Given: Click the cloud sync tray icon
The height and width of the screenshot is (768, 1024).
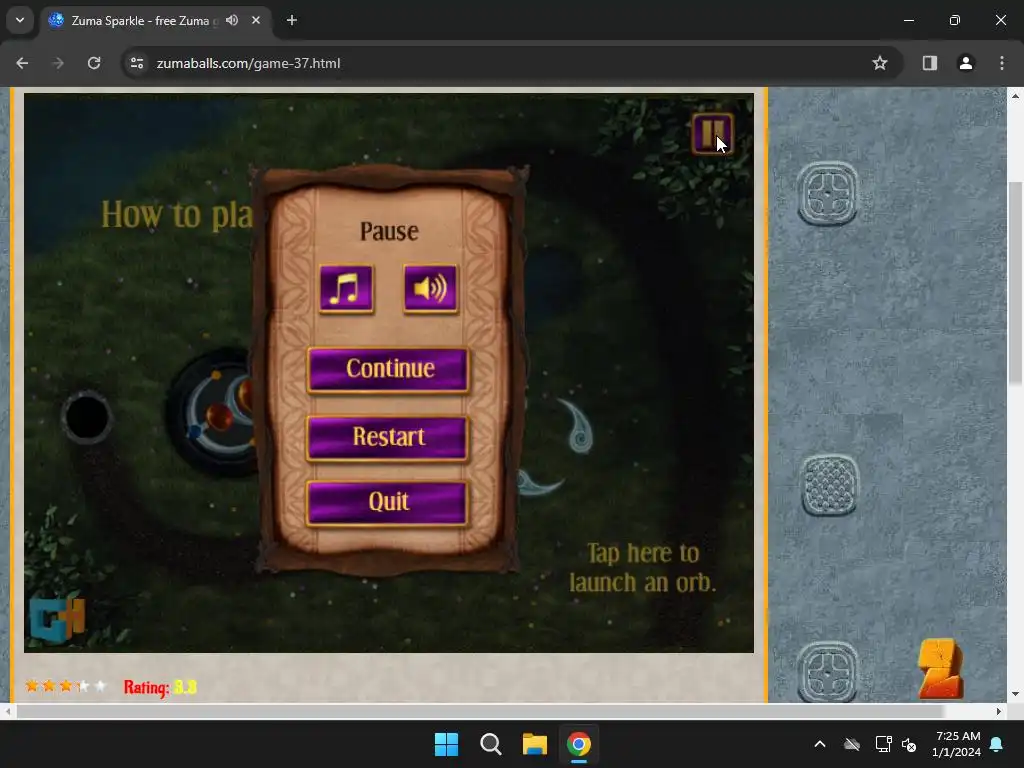Looking at the screenshot, I should pyautogui.click(x=852, y=744).
